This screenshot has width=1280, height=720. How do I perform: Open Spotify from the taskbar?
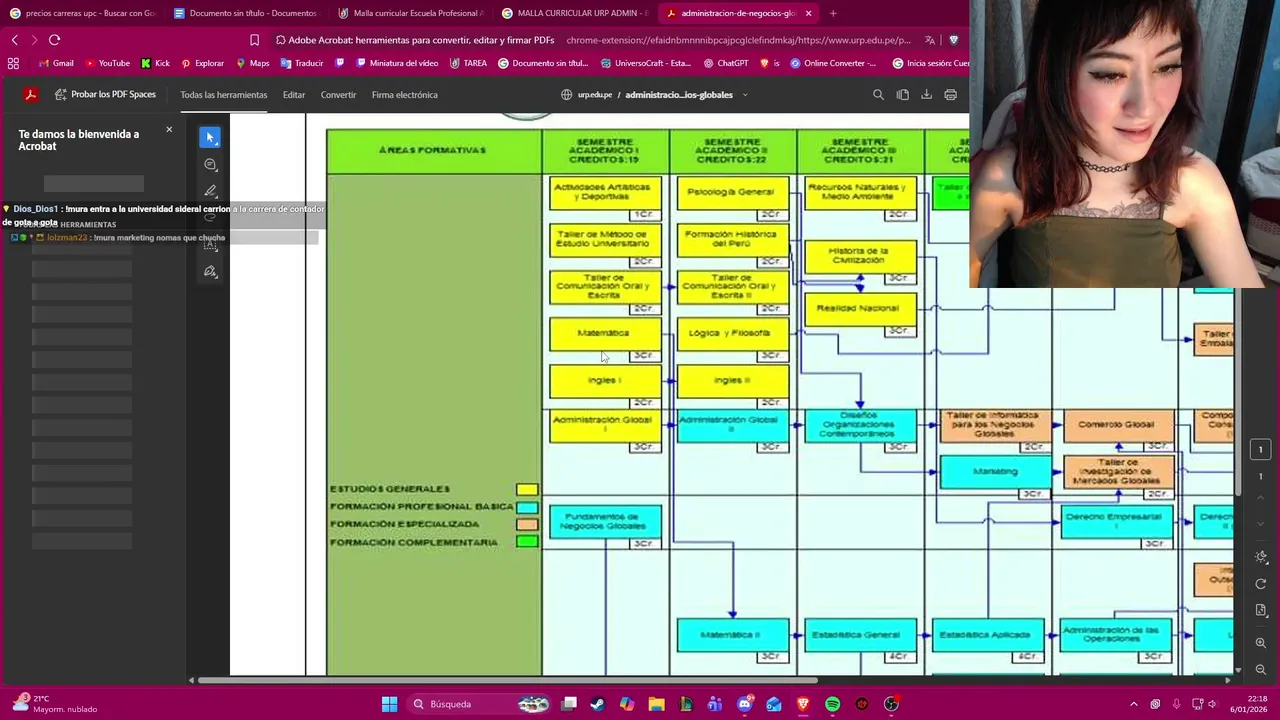tap(832, 704)
